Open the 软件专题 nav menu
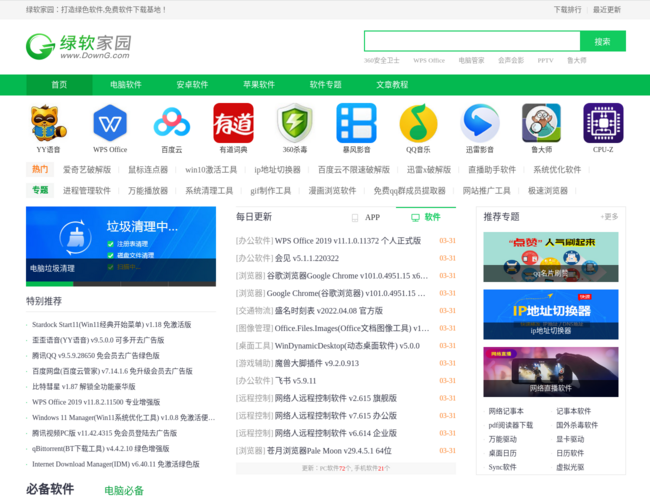Screen dimensions: 650x500 pyautogui.click(x=325, y=85)
